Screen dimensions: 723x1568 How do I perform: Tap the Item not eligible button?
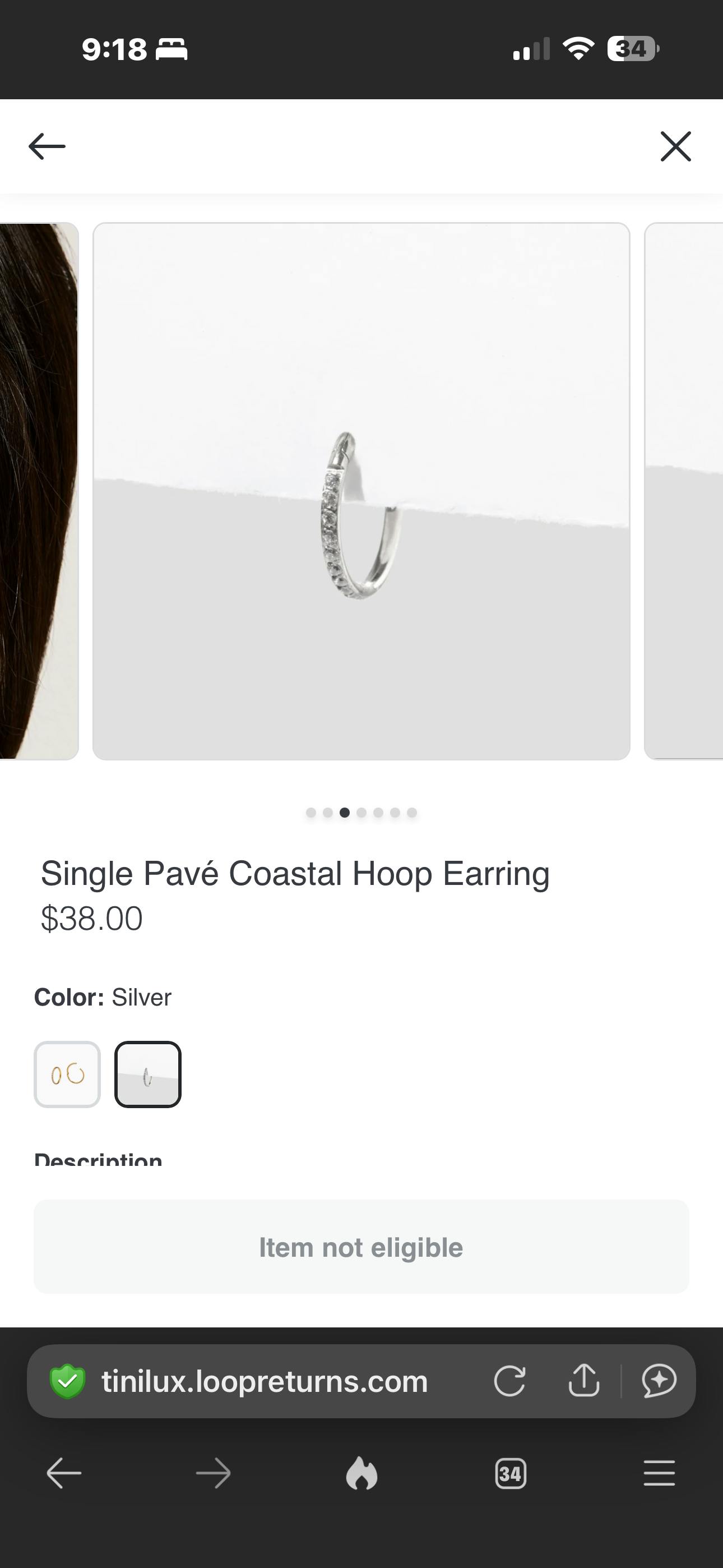[361, 1247]
